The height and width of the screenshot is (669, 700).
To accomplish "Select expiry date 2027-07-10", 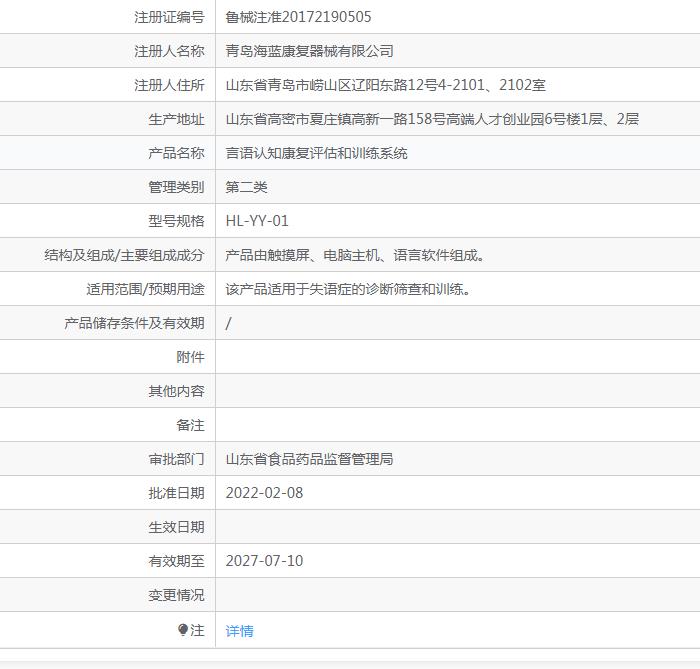I will [264, 561].
